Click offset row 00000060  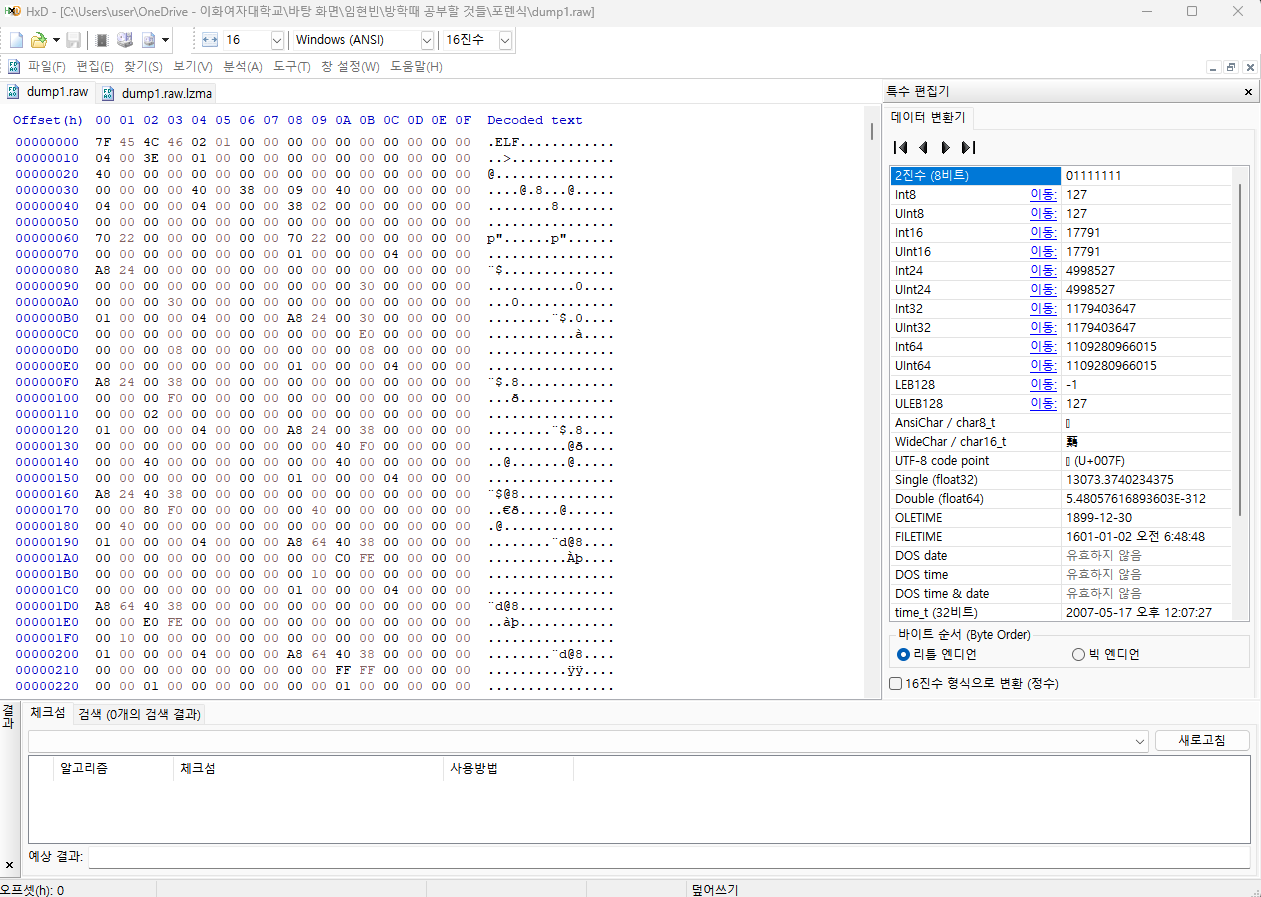tap(46, 238)
